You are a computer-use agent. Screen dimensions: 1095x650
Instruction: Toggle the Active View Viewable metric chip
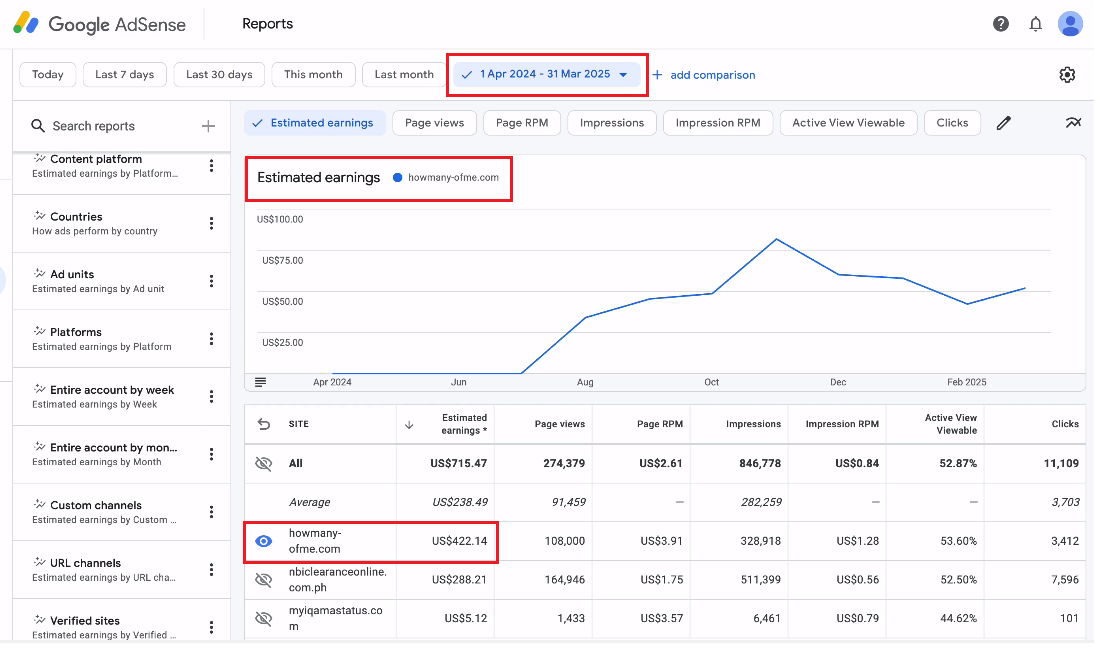(x=848, y=123)
